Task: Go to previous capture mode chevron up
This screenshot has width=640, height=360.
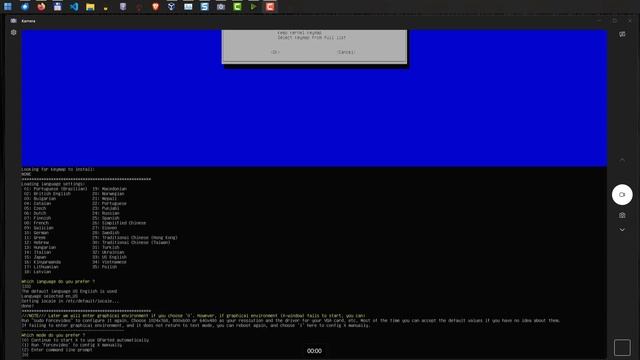Action: point(622,160)
